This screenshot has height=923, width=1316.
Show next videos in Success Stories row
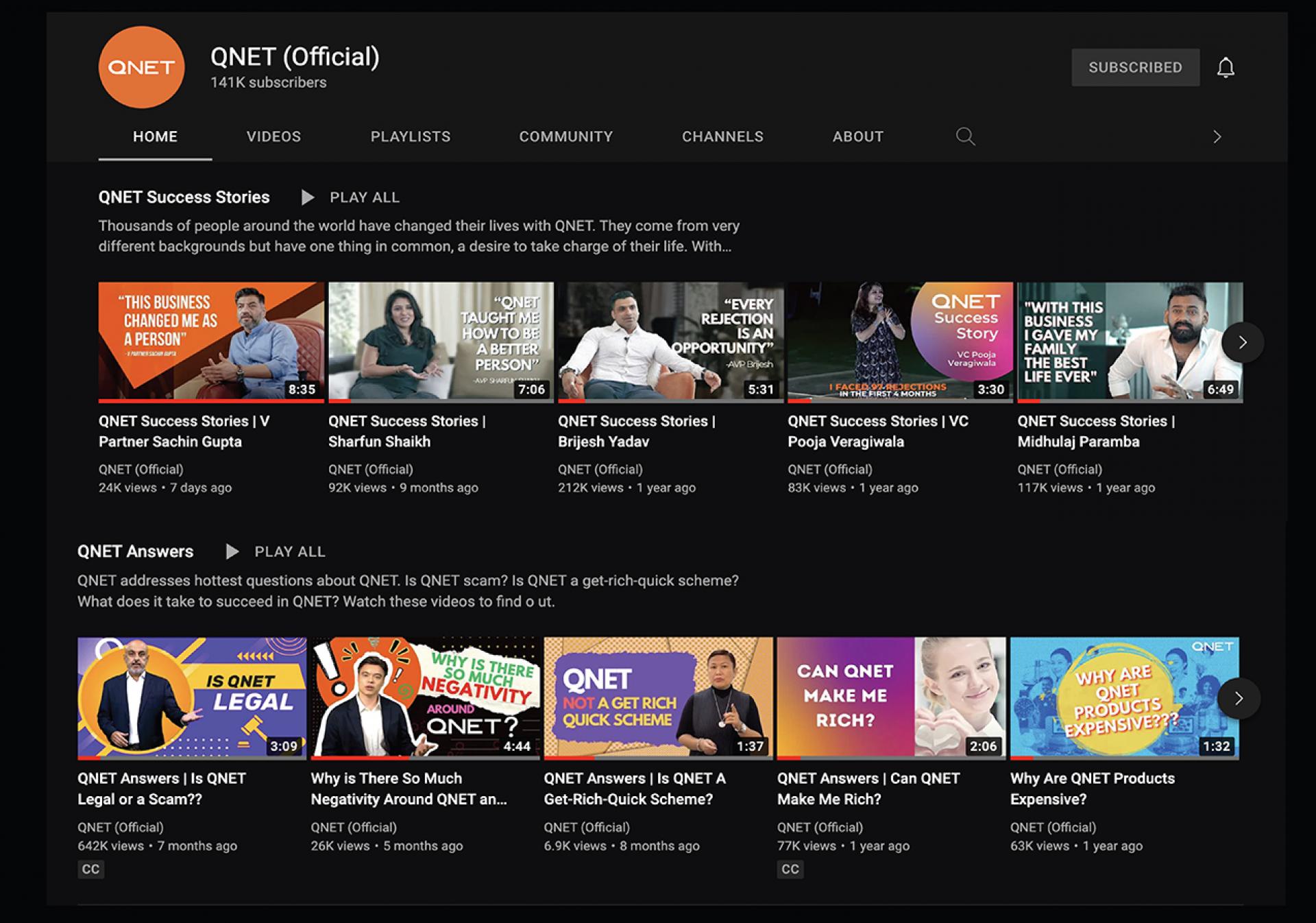[1242, 342]
